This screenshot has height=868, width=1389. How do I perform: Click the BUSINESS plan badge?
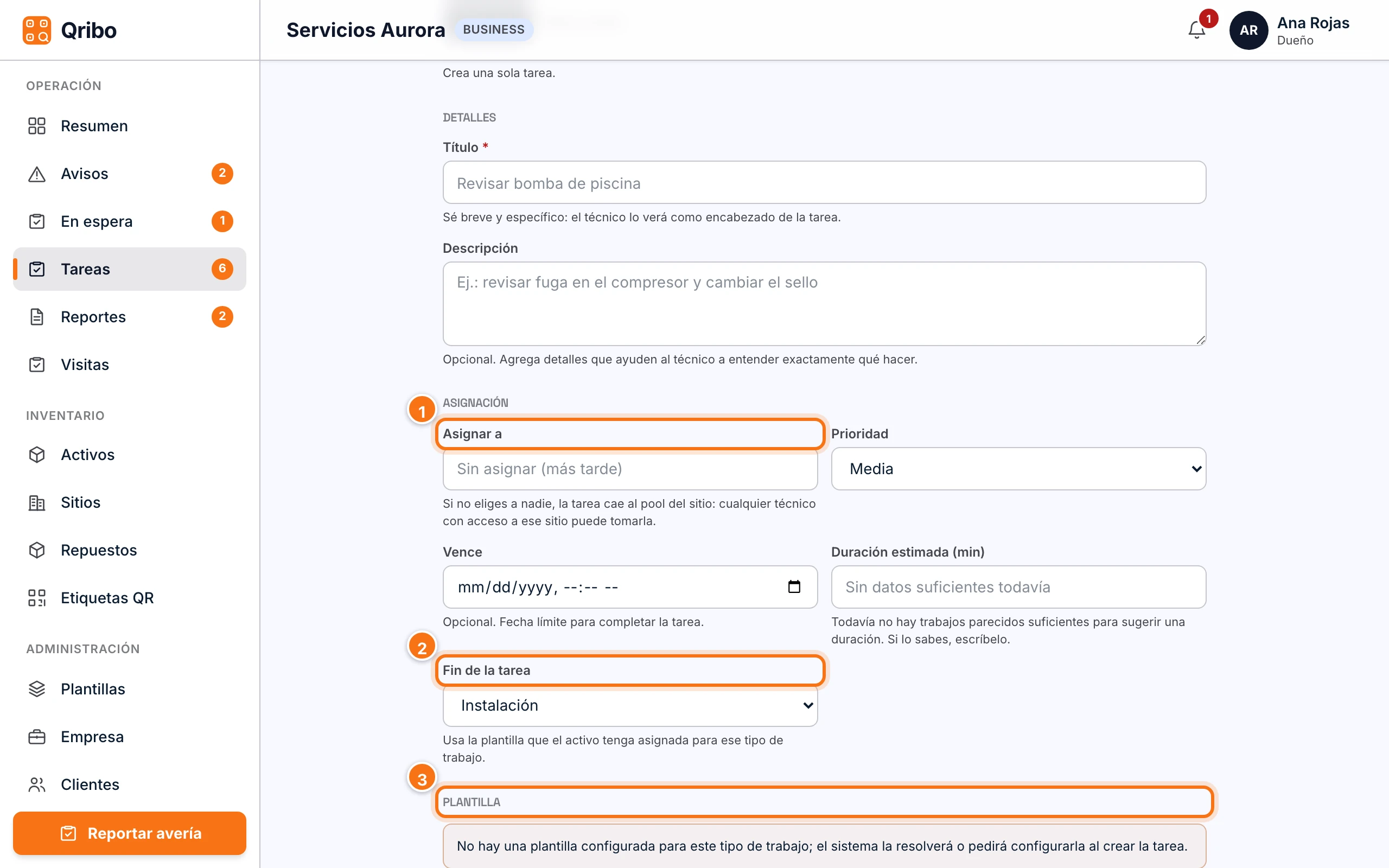tap(494, 29)
